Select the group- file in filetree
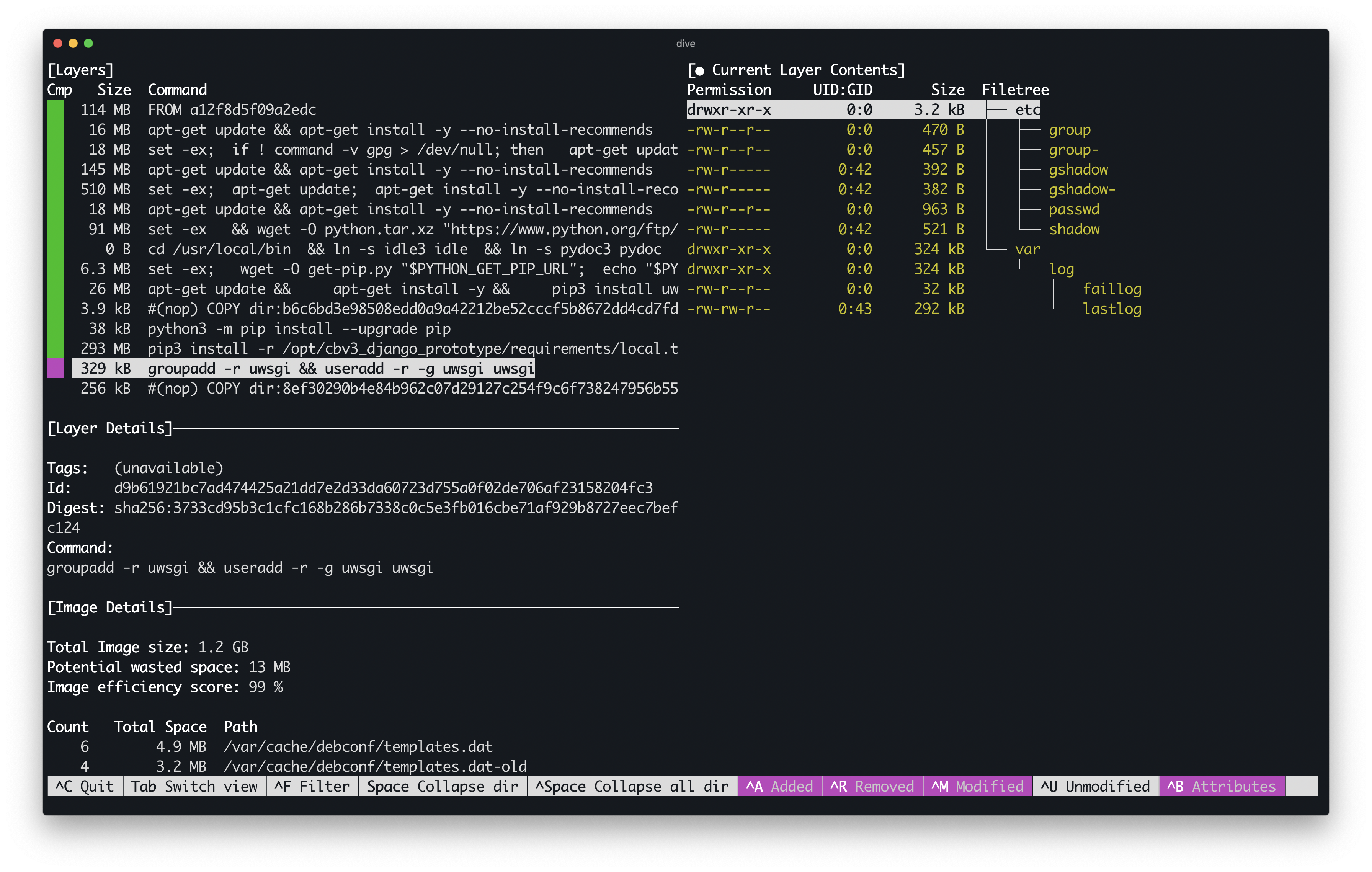This screenshot has height=872, width=1372. pos(1073,150)
